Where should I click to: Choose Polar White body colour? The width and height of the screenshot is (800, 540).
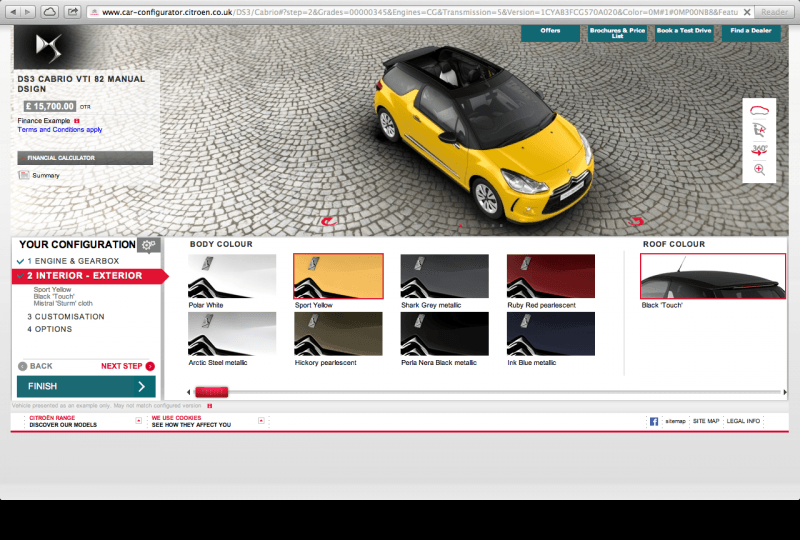(232, 276)
